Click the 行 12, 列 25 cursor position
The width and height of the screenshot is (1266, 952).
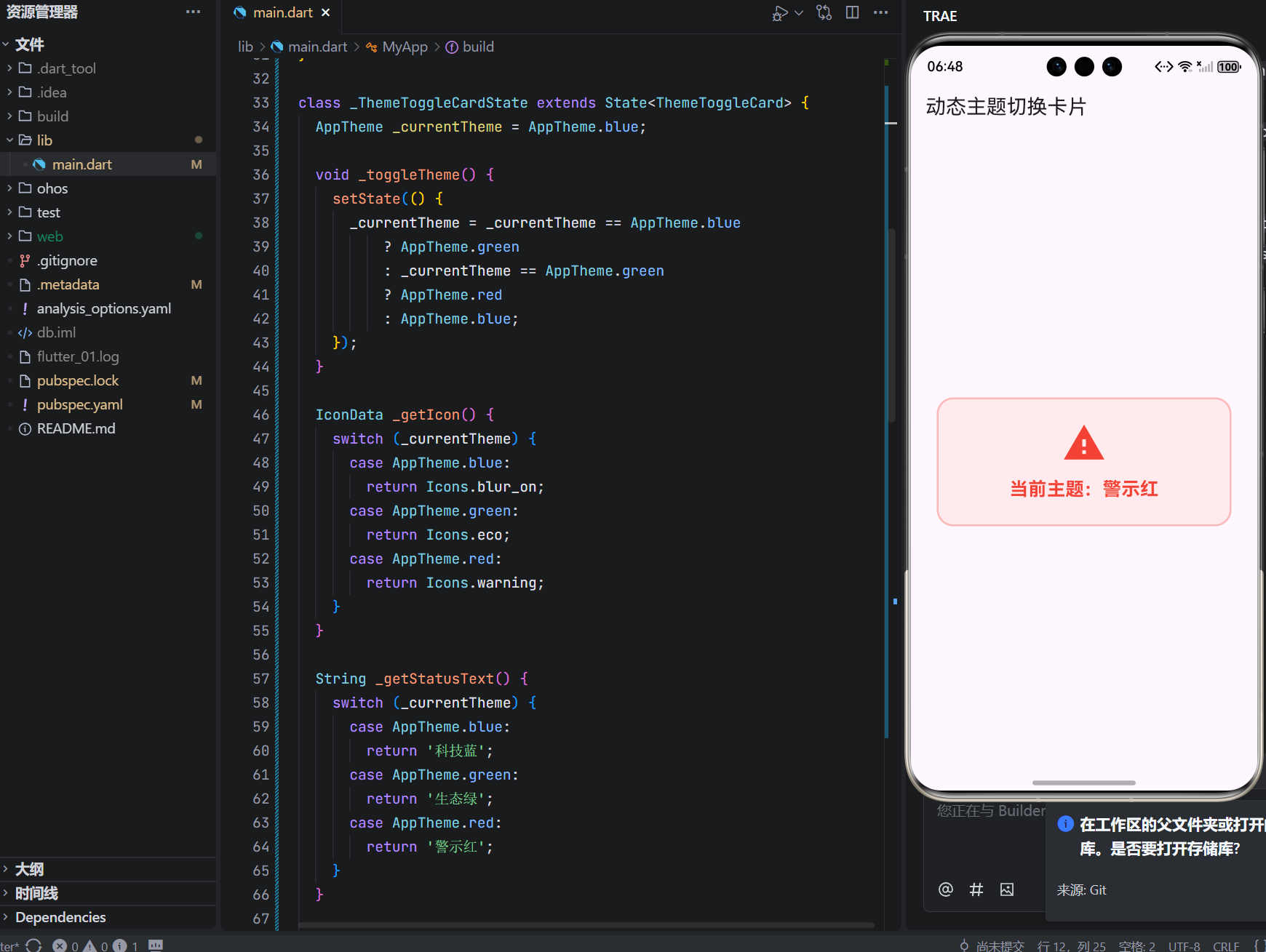point(1071,945)
